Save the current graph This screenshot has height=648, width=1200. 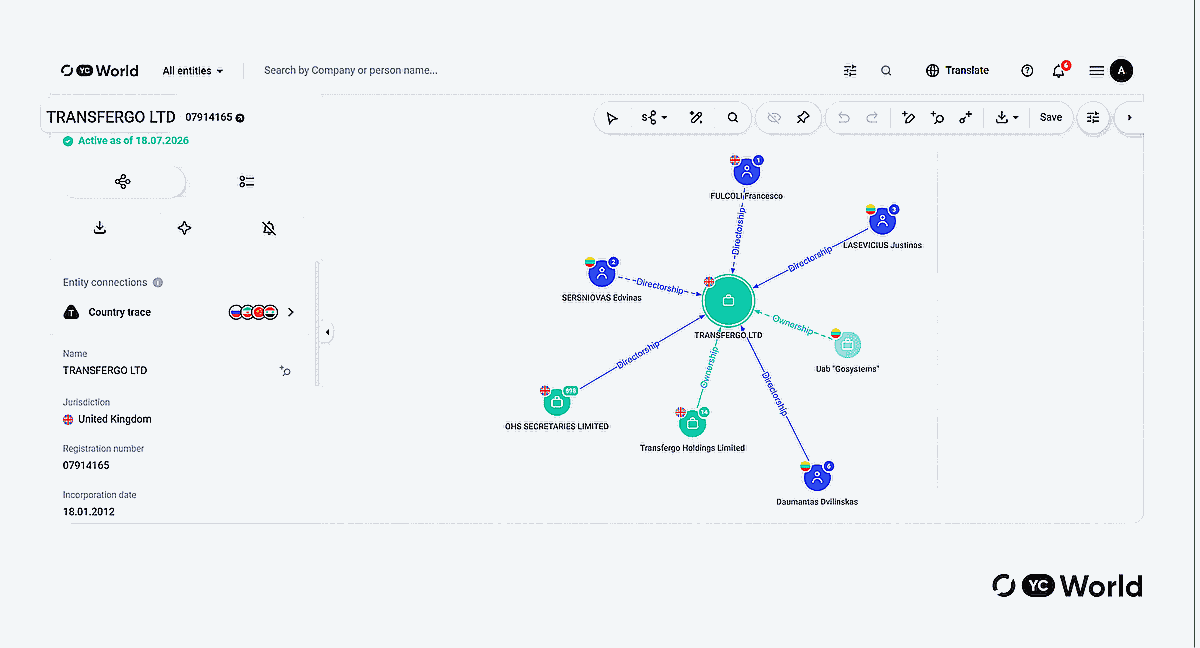pyautogui.click(x=1051, y=118)
